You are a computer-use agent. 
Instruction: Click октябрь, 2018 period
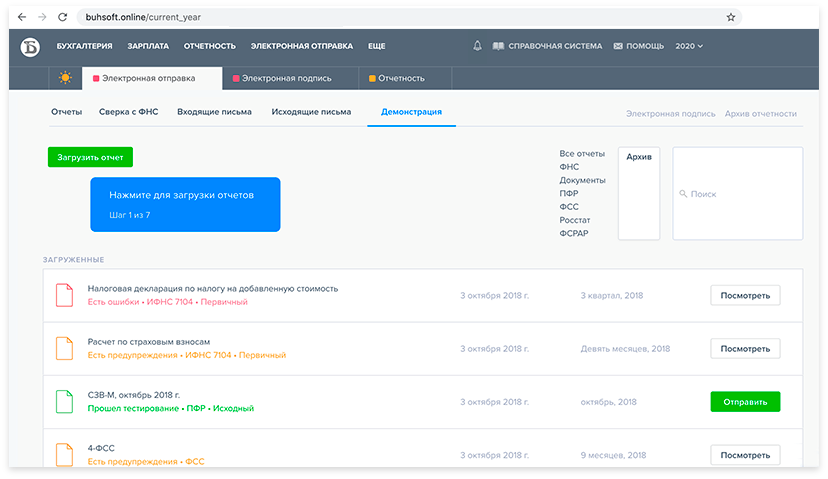[x=608, y=402]
